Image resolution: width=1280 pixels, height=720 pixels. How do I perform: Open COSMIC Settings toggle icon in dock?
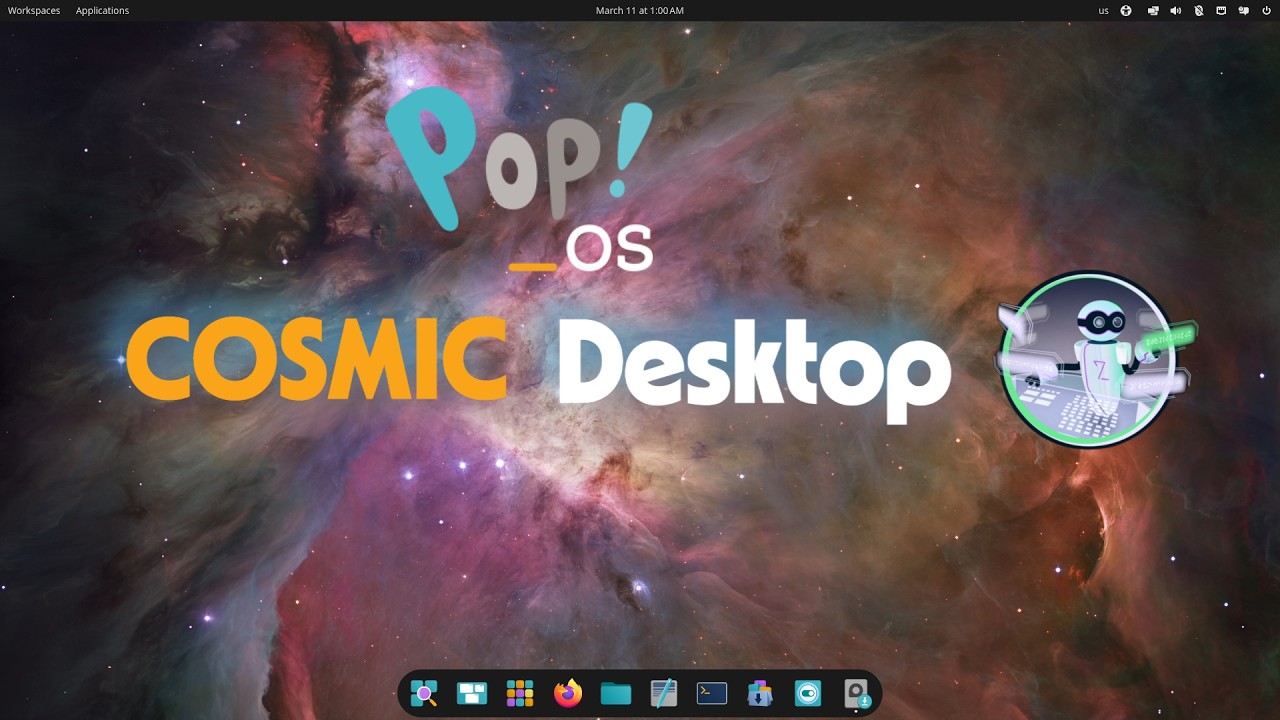(808, 693)
